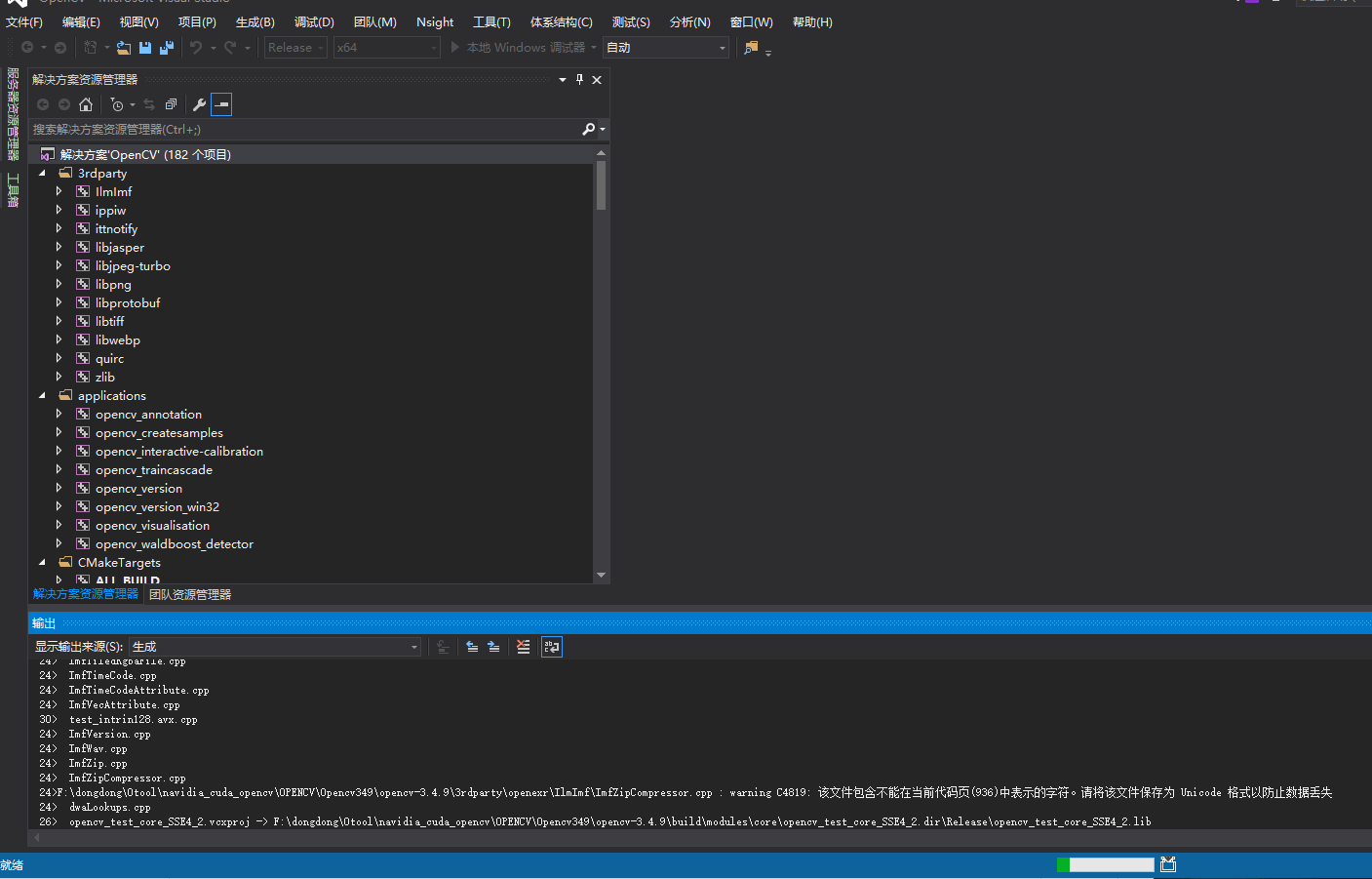Click the Pending Changes Filter clock icon

tap(117, 104)
